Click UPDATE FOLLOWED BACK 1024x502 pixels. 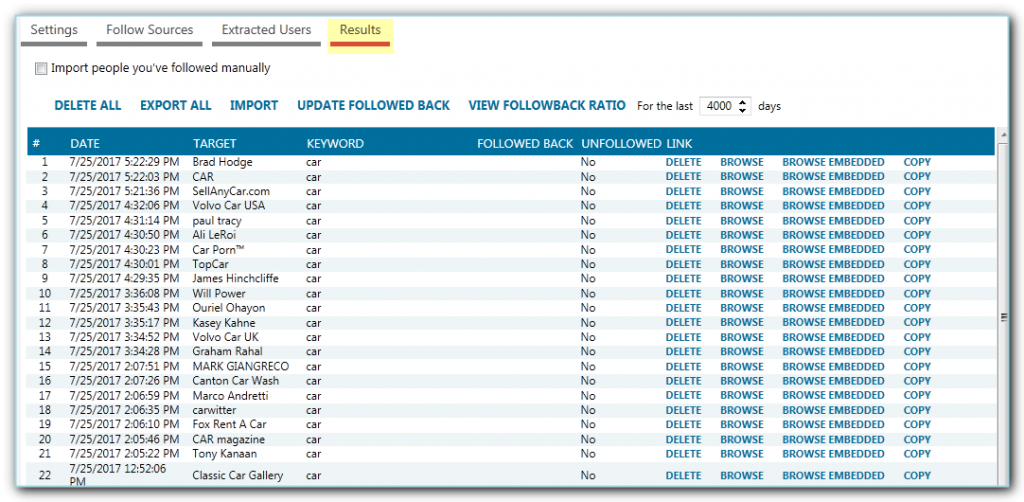pyautogui.click(x=374, y=106)
